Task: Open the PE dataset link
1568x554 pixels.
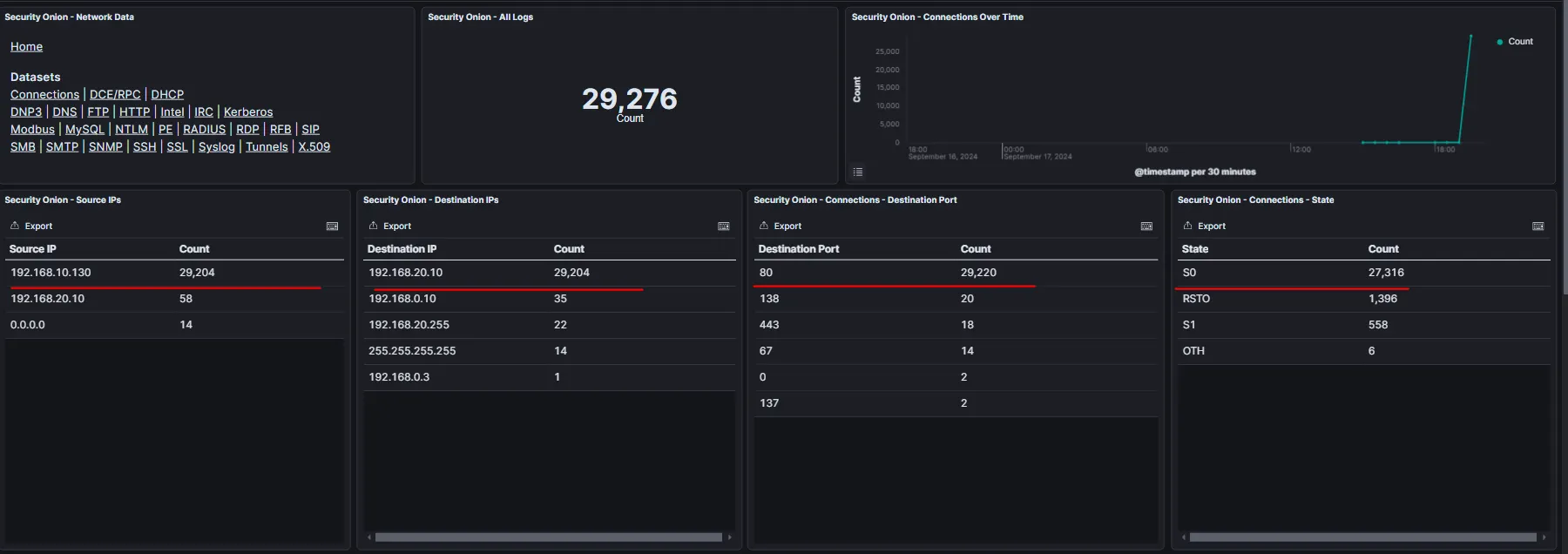Action: [x=166, y=130]
